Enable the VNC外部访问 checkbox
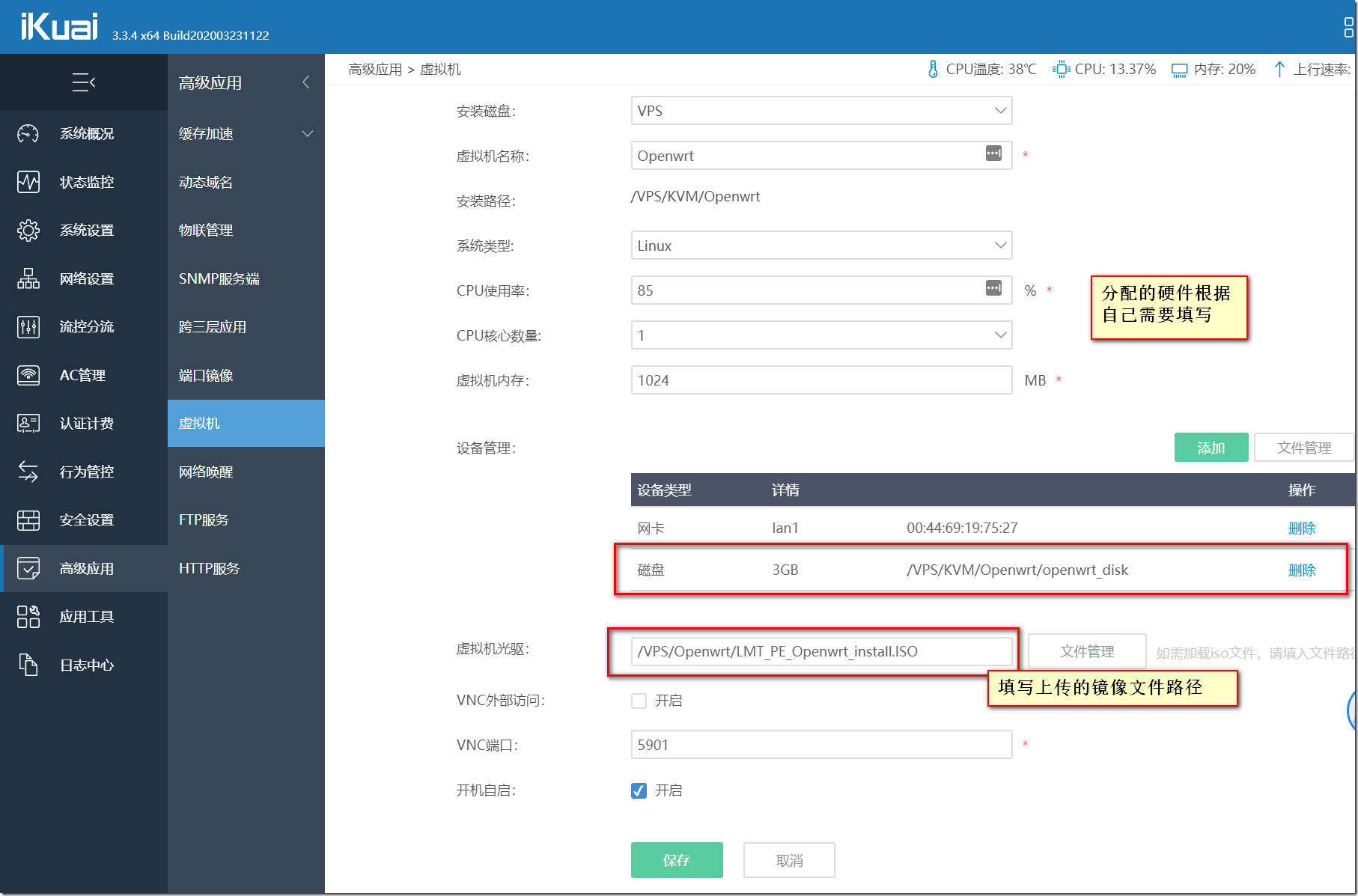The width and height of the screenshot is (1358, 896). (x=639, y=701)
